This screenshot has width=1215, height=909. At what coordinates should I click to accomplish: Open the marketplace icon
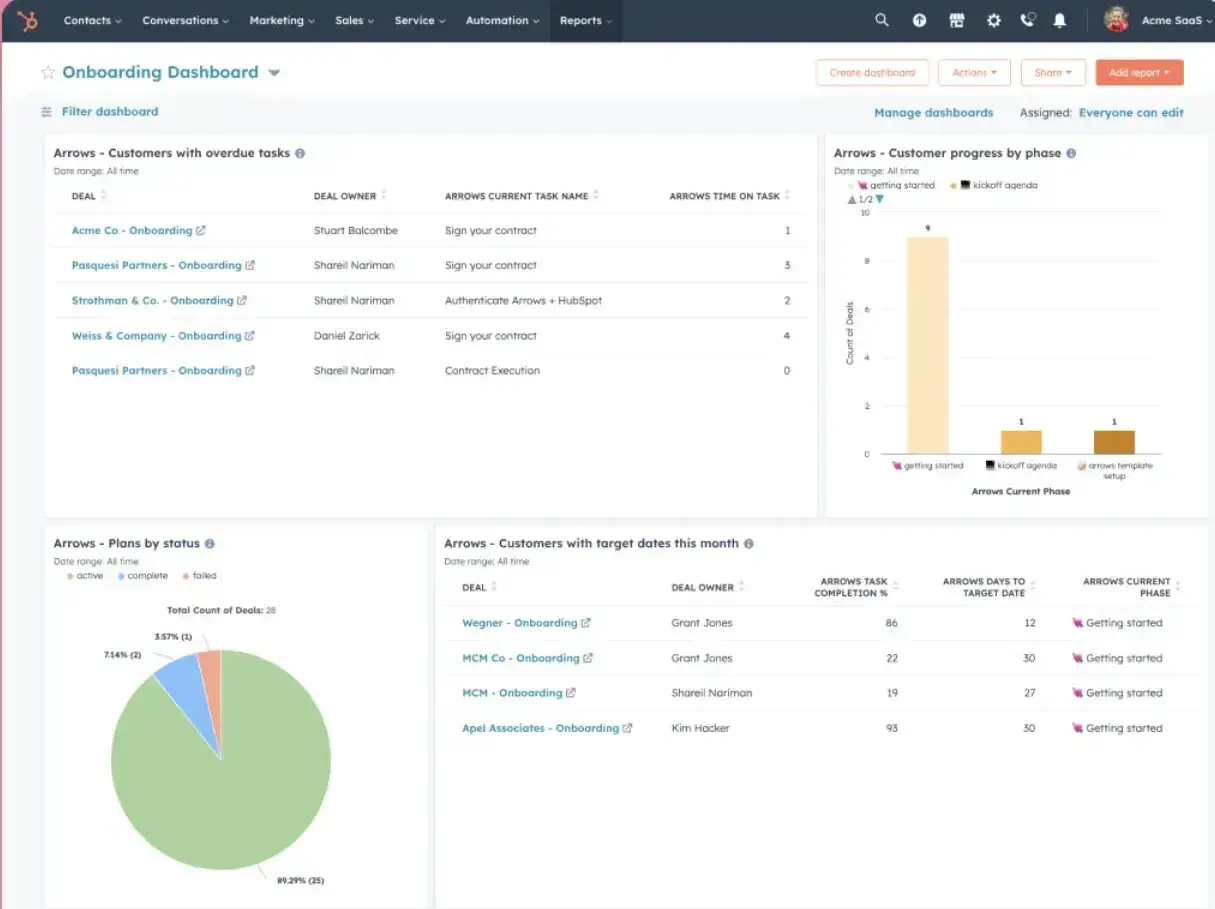click(x=956, y=20)
